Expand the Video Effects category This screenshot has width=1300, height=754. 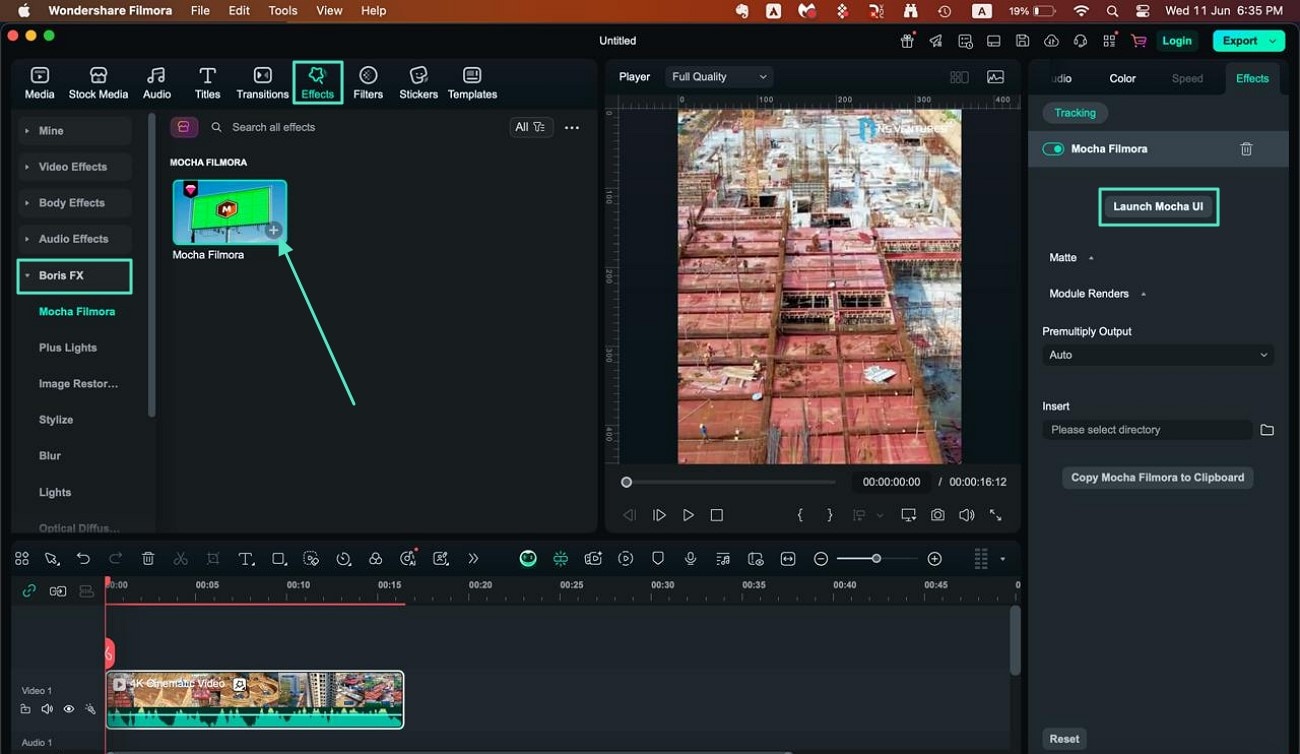coord(75,167)
